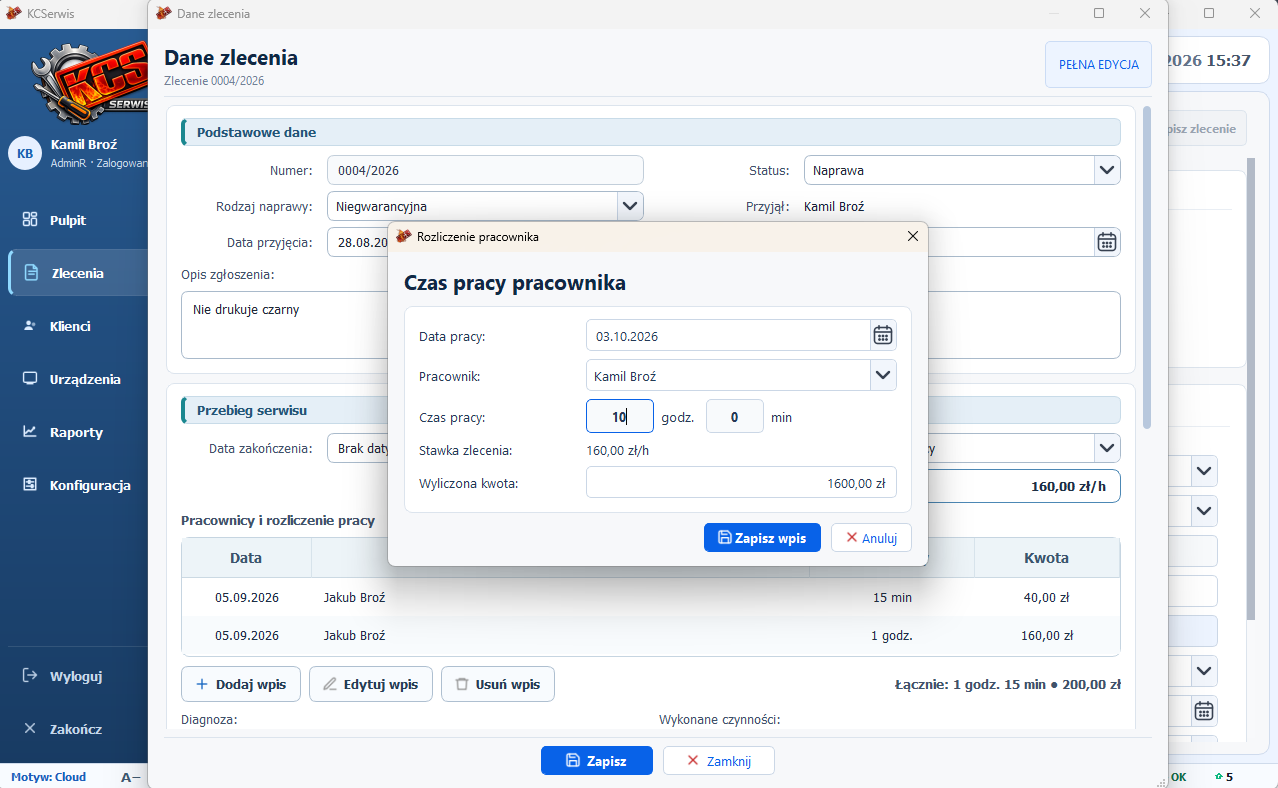Click the Edytuj wpis button

(x=371, y=684)
